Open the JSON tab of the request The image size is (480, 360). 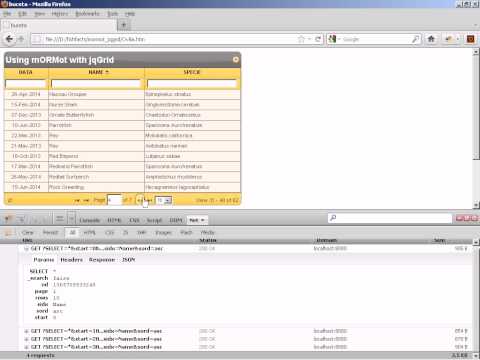pyautogui.click(x=128, y=260)
